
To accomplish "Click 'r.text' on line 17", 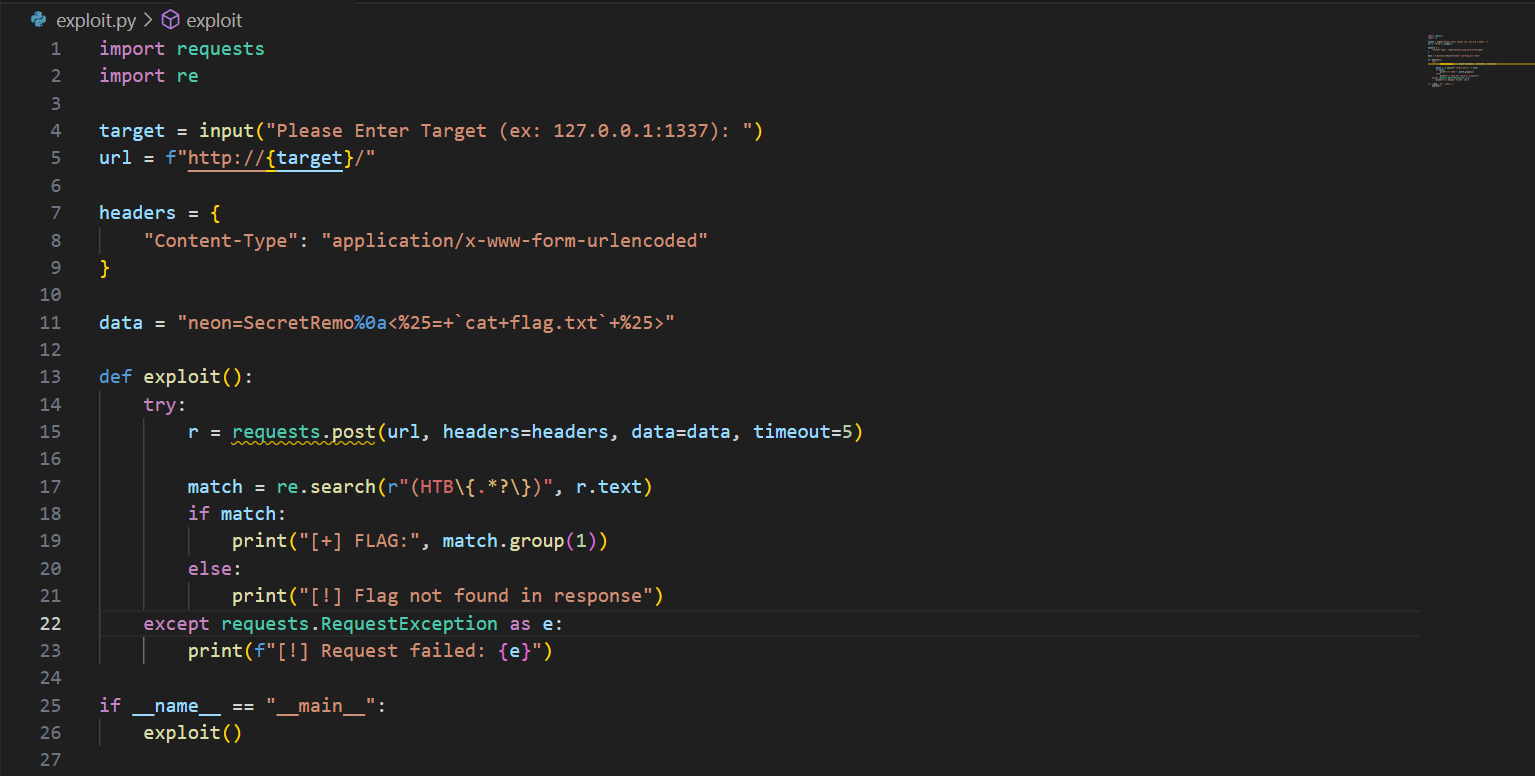I will click(x=609, y=486).
